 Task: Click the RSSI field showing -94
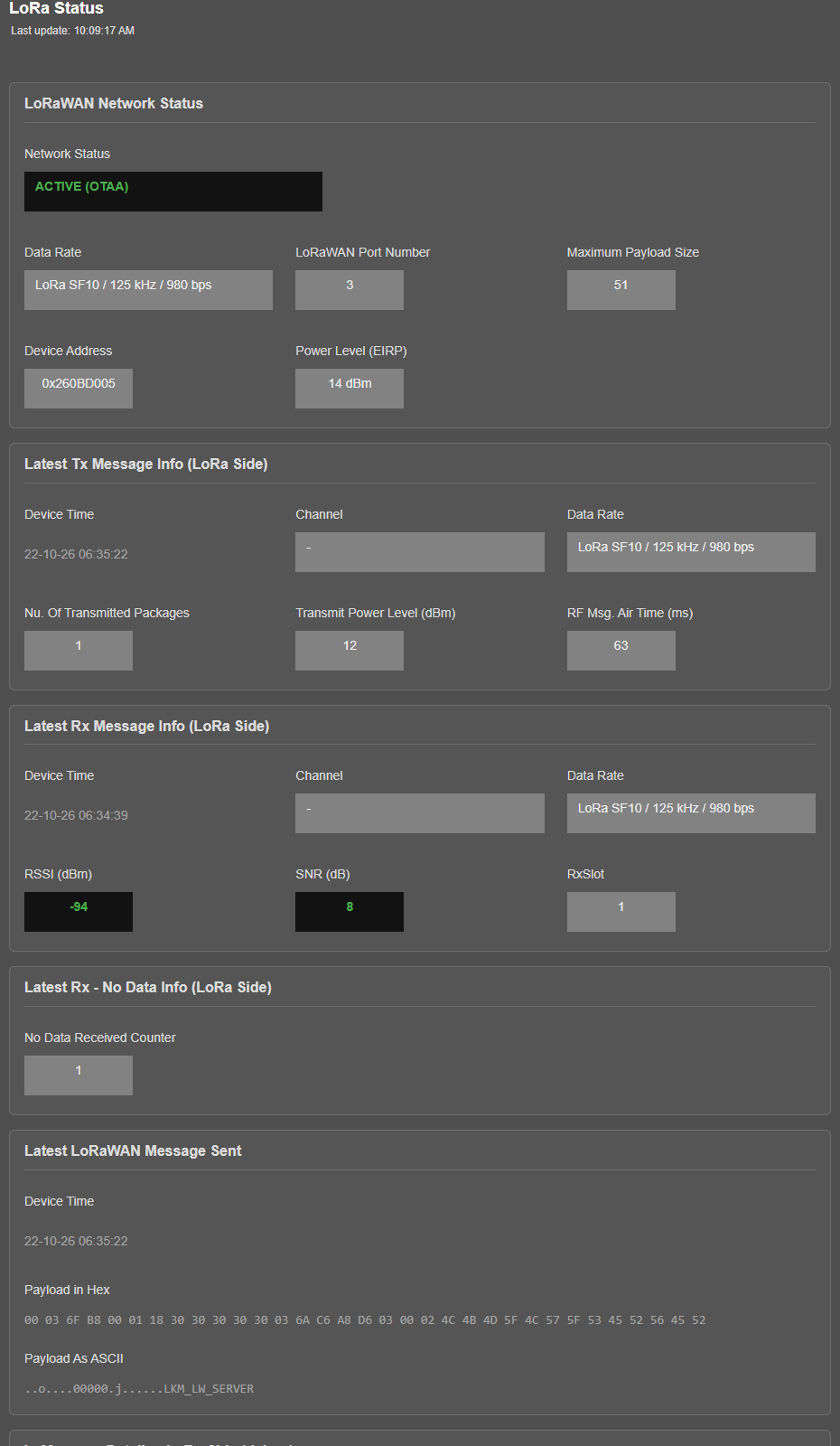[79, 912]
